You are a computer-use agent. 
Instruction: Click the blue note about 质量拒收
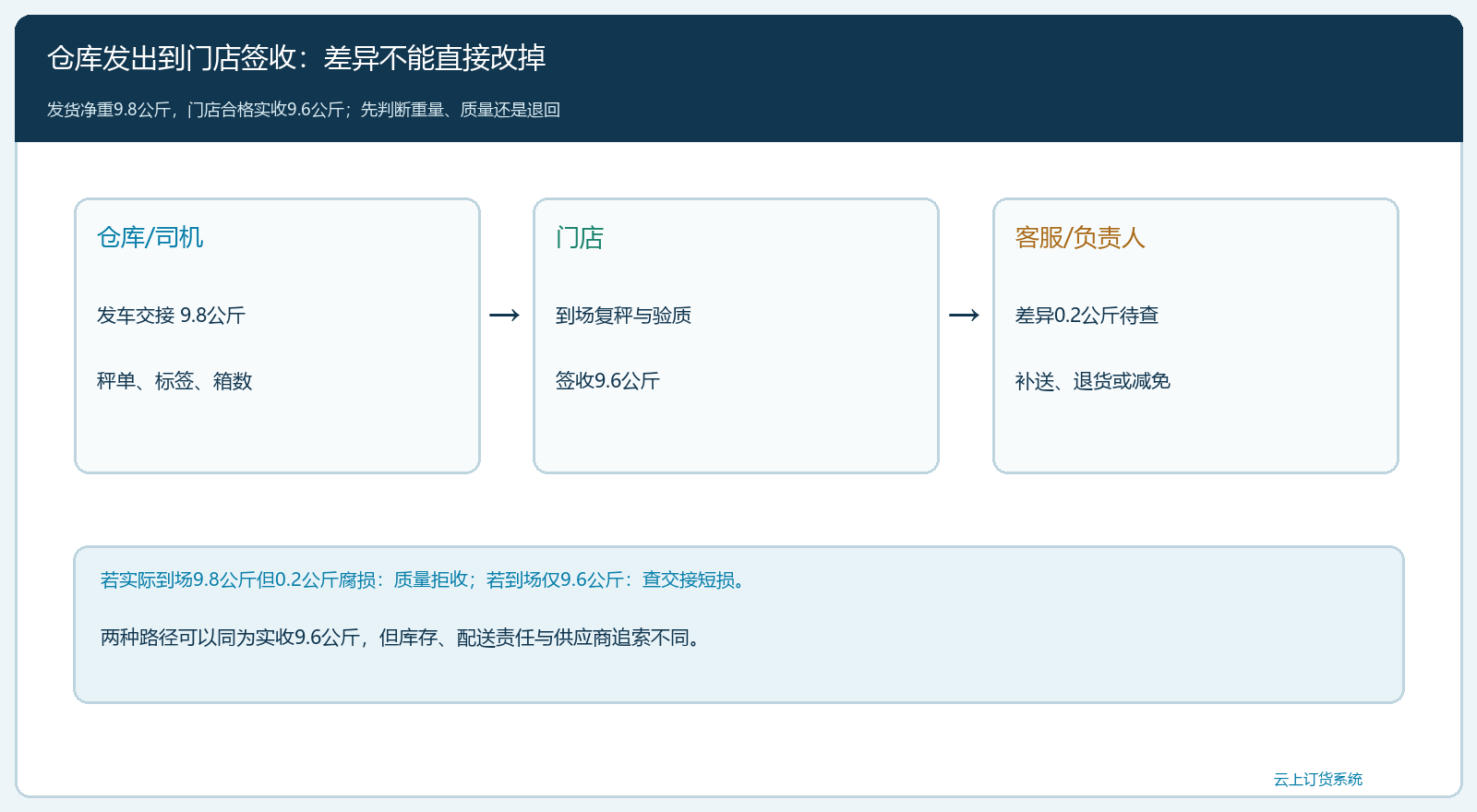click(x=425, y=579)
